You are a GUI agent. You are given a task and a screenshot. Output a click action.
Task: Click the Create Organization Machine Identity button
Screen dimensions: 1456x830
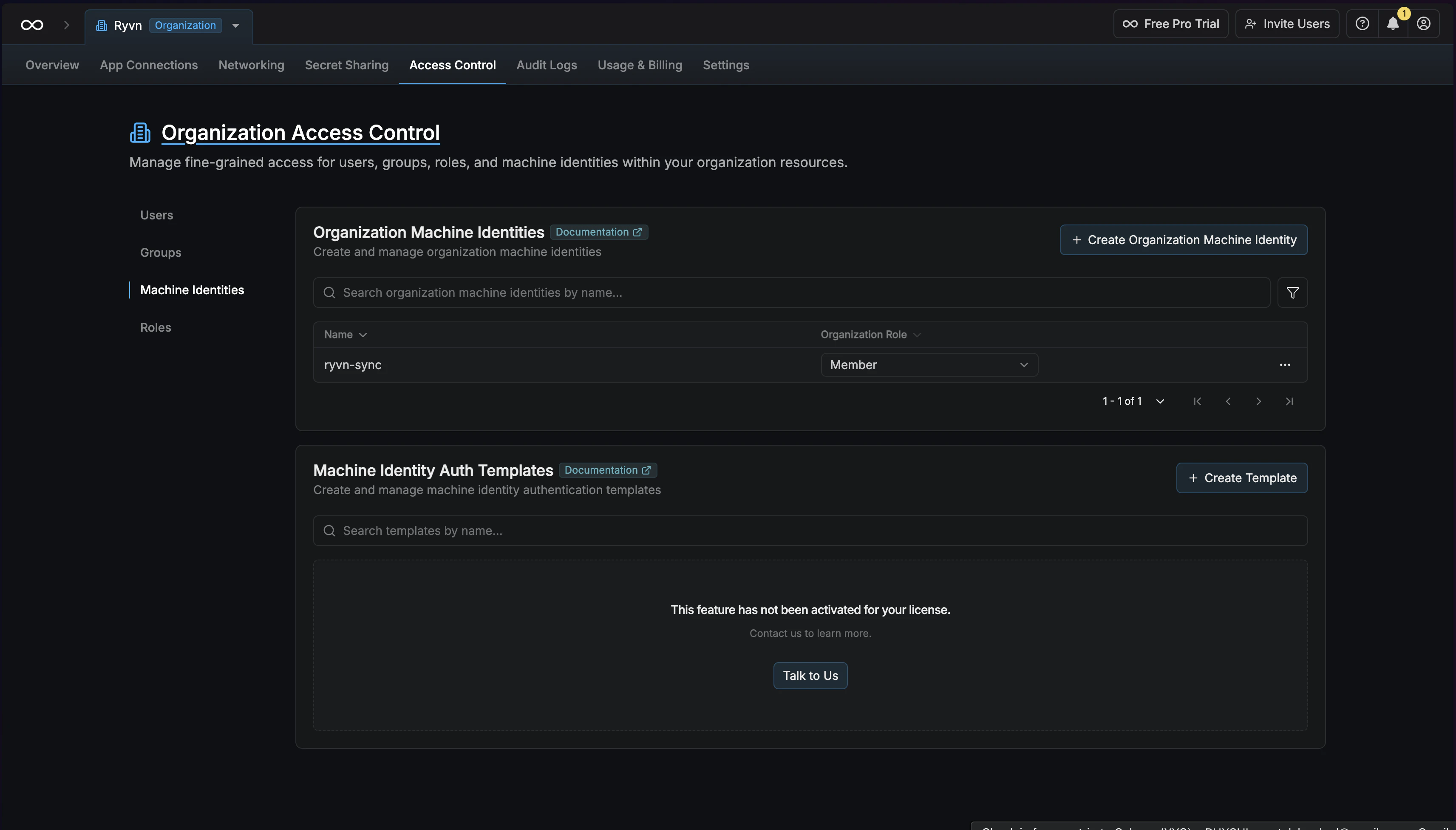pyautogui.click(x=1183, y=239)
